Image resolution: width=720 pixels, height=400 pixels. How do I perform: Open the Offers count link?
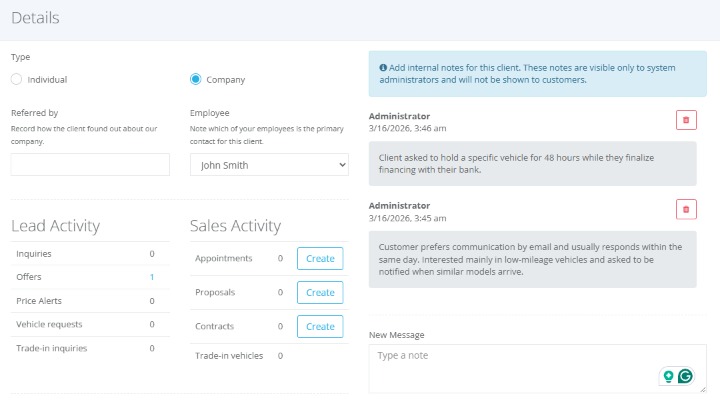[152, 277]
